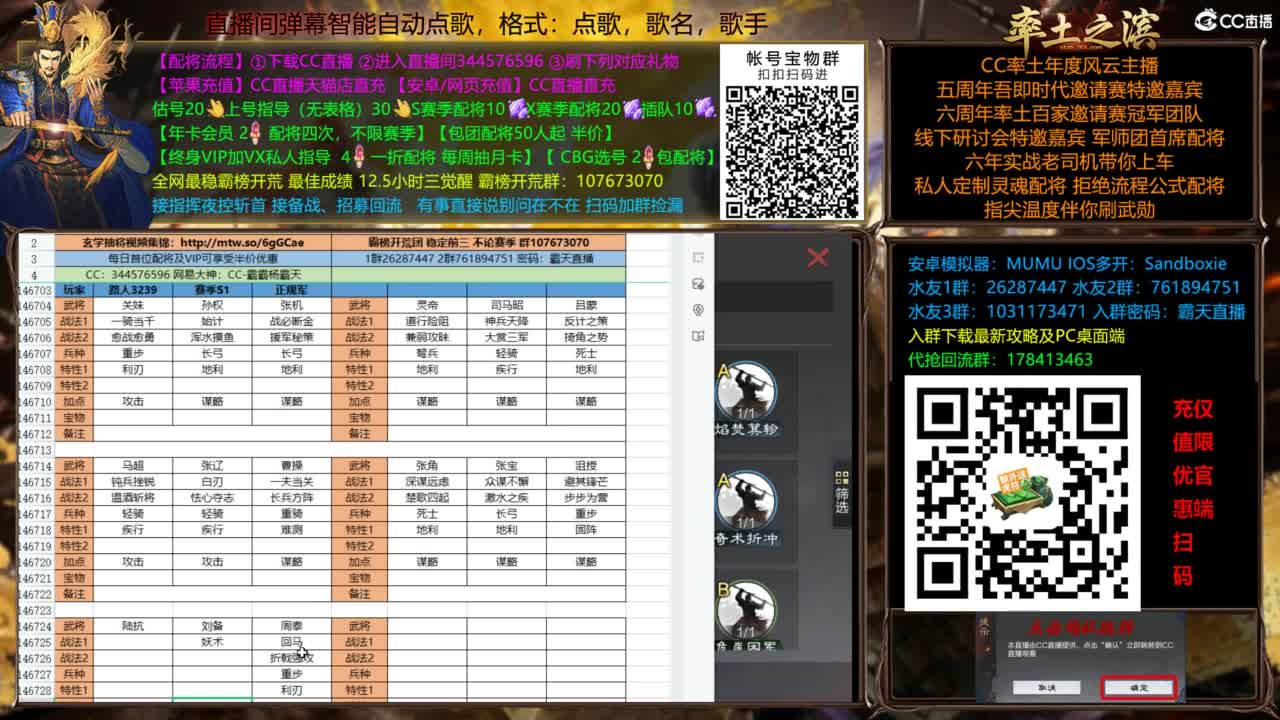Click the circular pin icon in sidebar
The width and height of the screenshot is (1280, 720).
(698, 310)
